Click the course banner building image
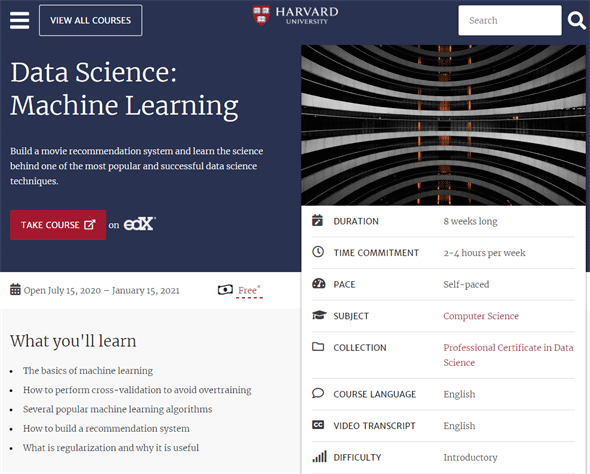The height and width of the screenshot is (474, 590). click(x=443, y=125)
